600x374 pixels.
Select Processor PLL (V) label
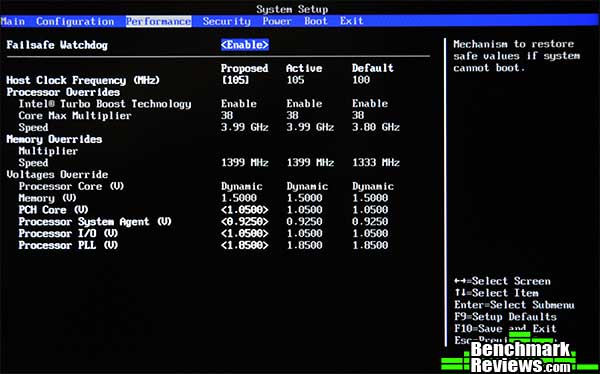click(68, 245)
